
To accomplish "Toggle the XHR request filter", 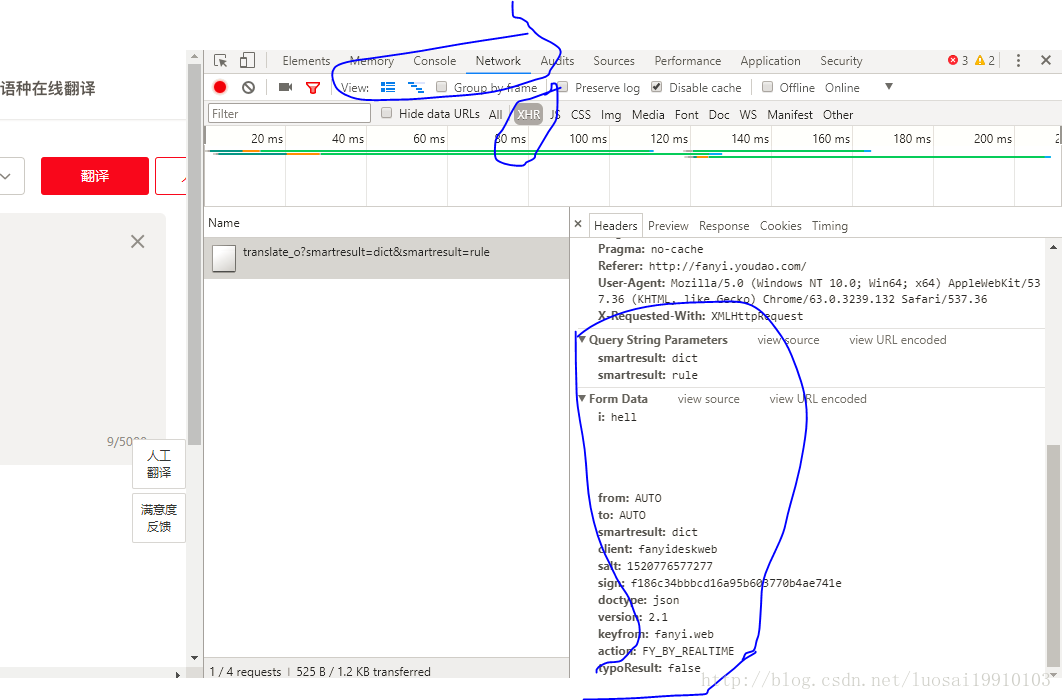I will pos(528,114).
